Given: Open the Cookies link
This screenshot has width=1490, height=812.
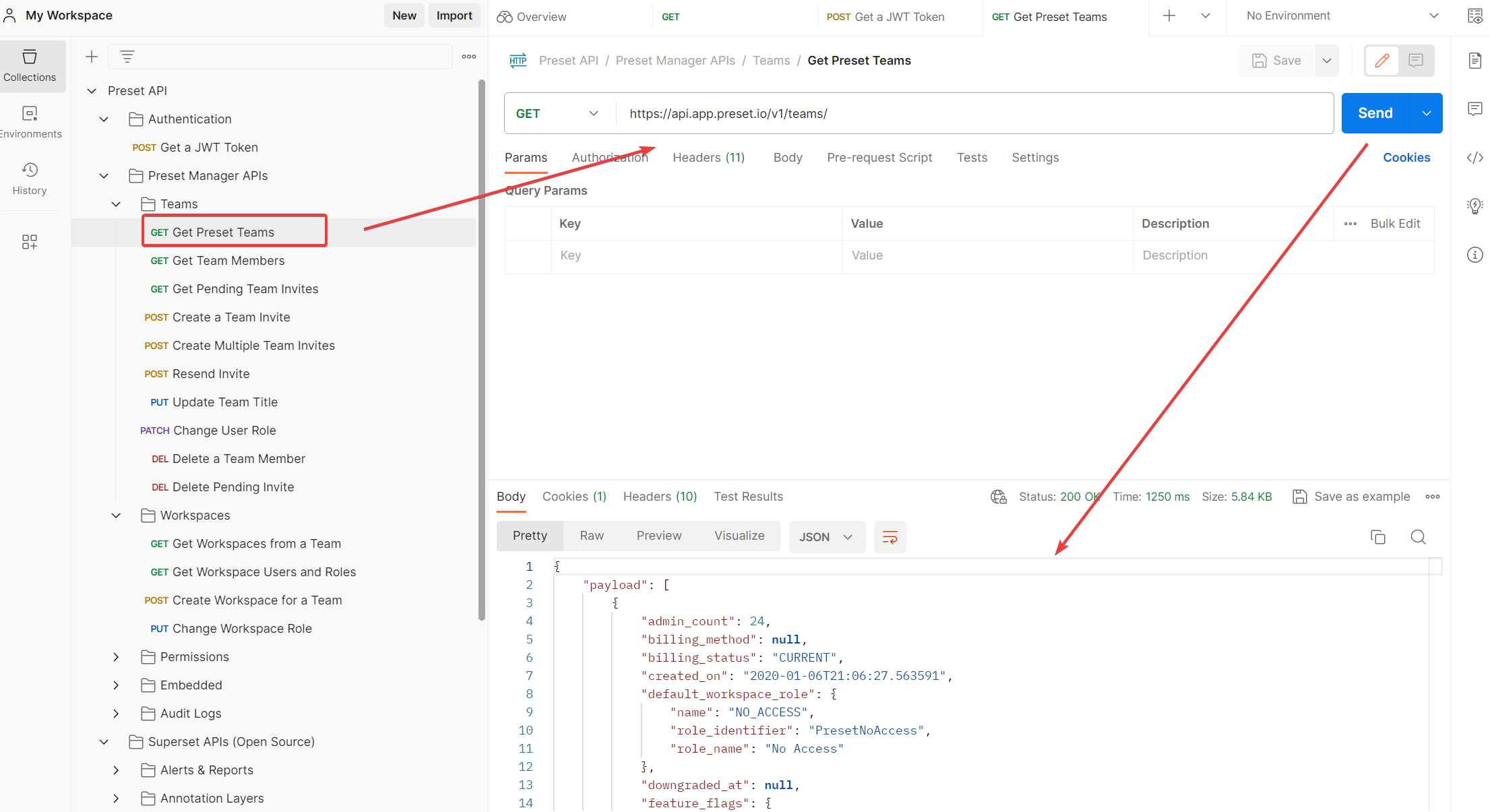Looking at the screenshot, I should coord(1406,158).
